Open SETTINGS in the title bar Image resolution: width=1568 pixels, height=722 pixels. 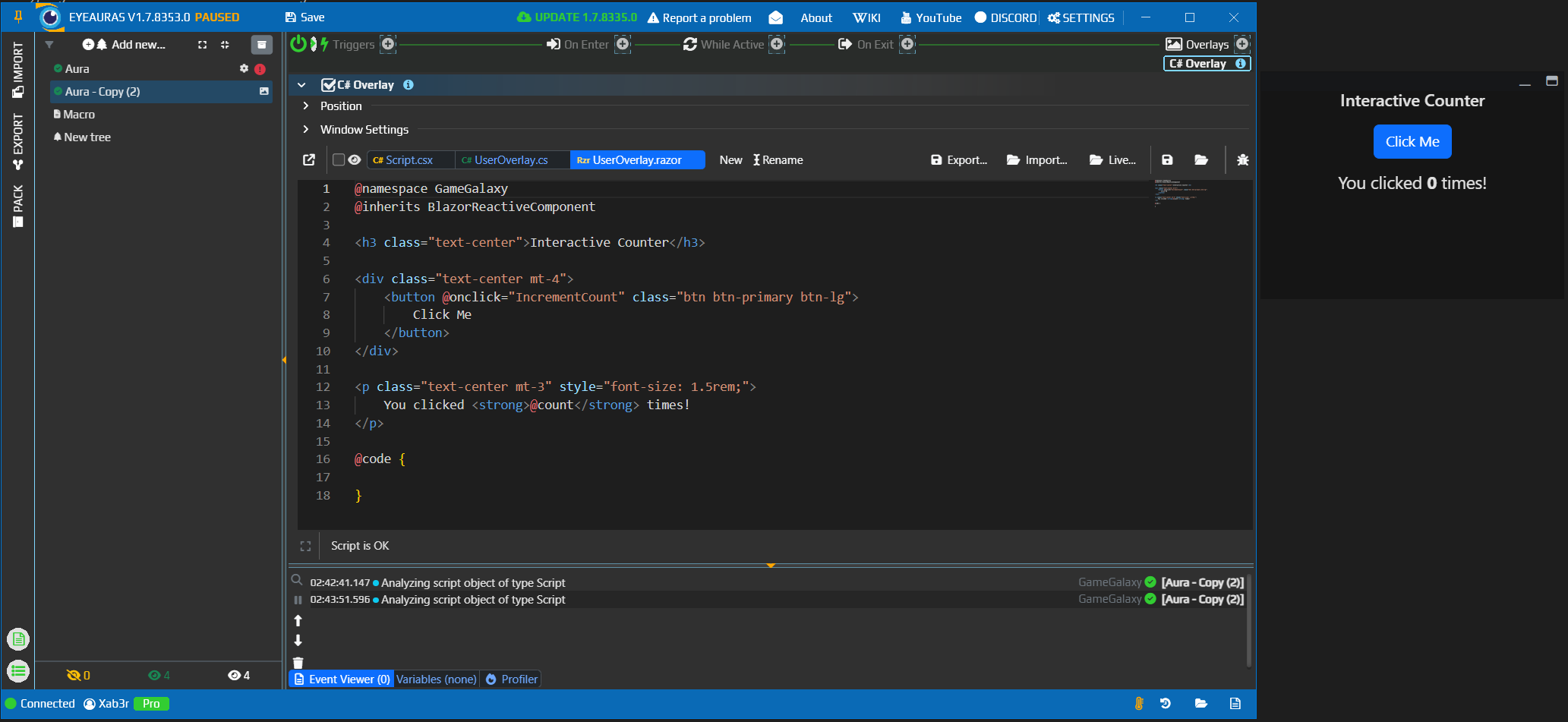click(1081, 17)
